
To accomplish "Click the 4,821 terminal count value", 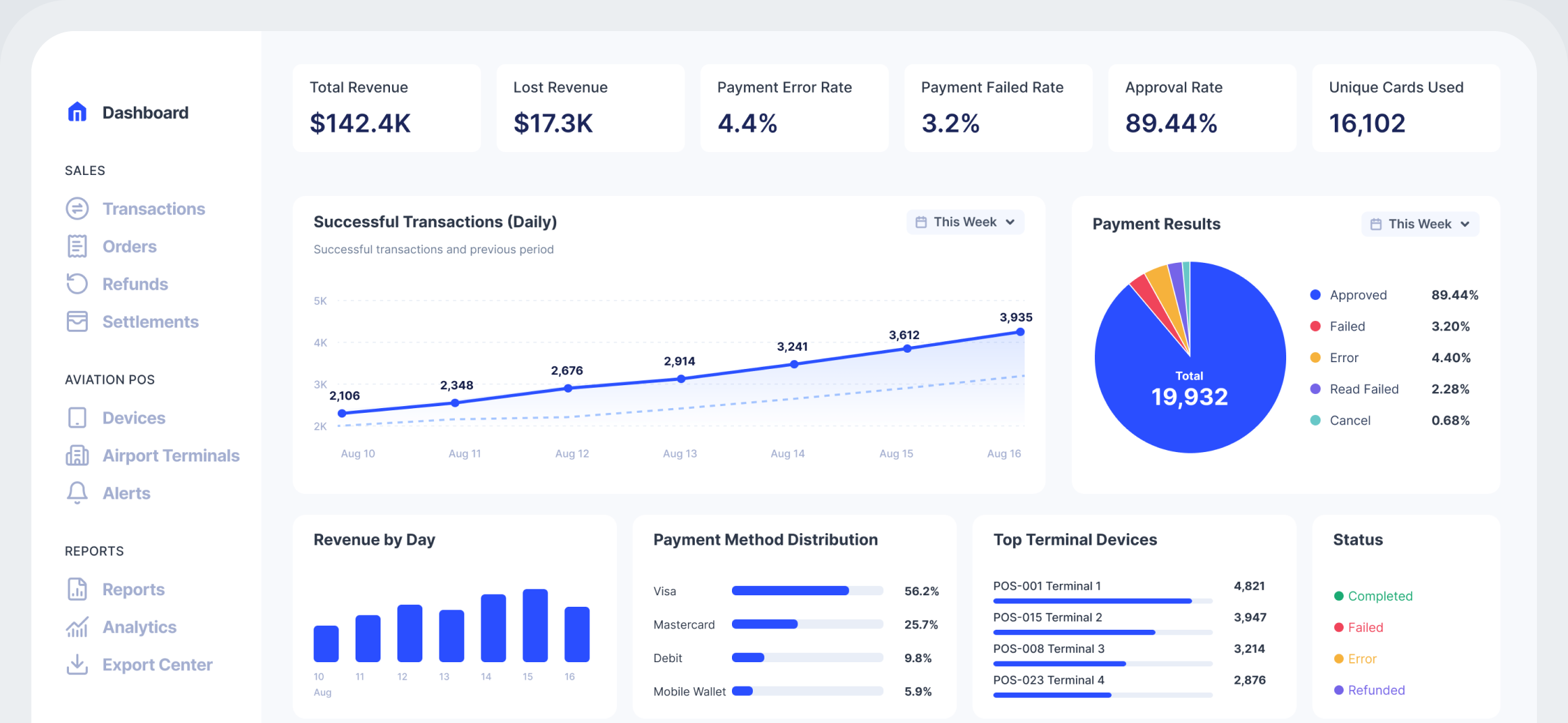I will click(1249, 586).
